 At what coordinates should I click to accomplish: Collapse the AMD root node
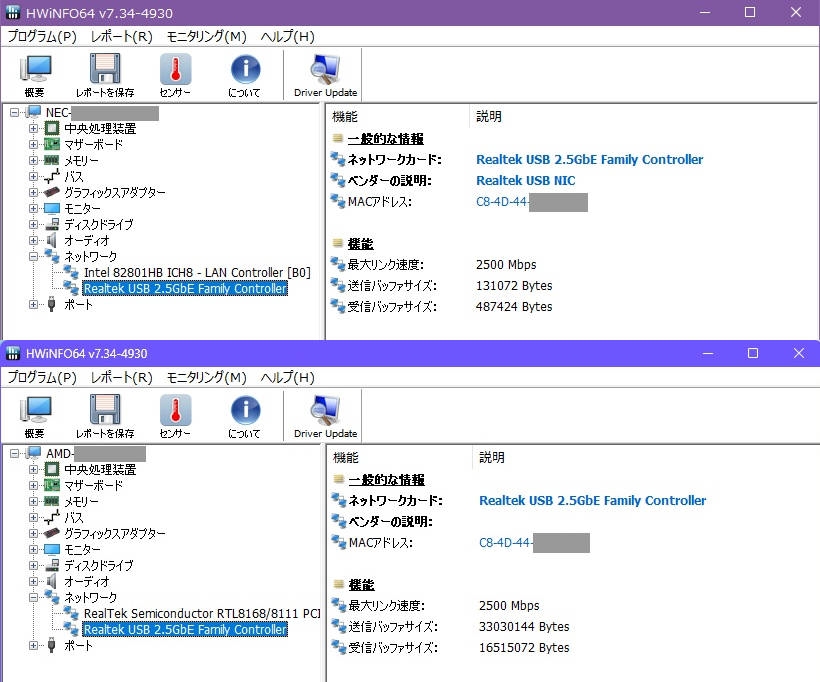15,453
